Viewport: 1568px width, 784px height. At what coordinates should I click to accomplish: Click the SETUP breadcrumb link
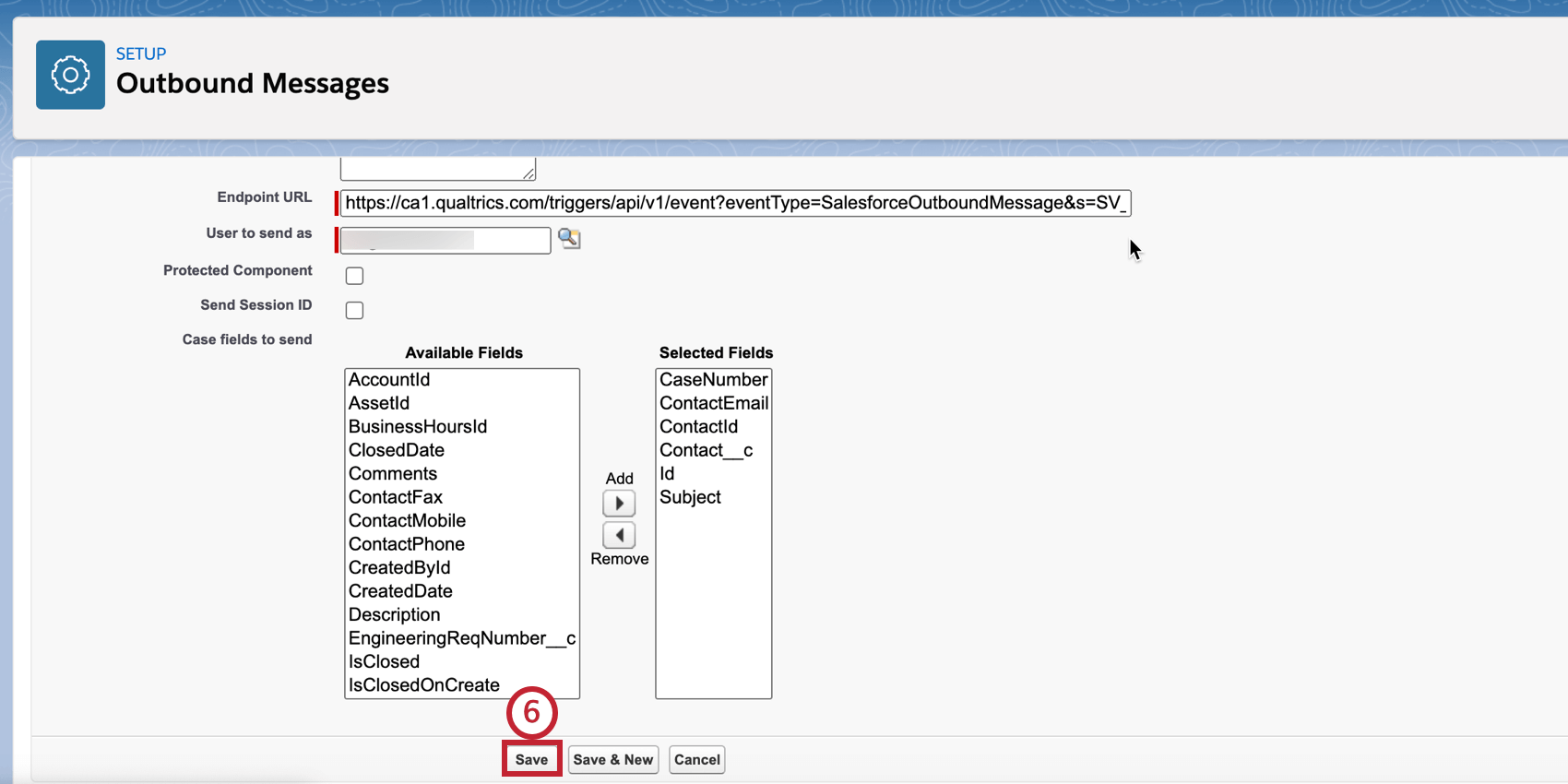141,53
